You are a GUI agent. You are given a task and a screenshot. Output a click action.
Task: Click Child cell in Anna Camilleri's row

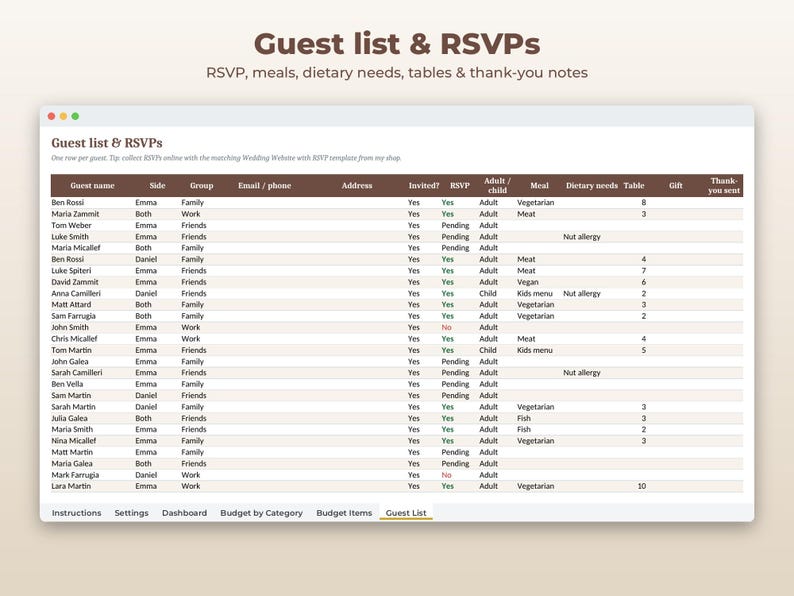(x=488, y=293)
